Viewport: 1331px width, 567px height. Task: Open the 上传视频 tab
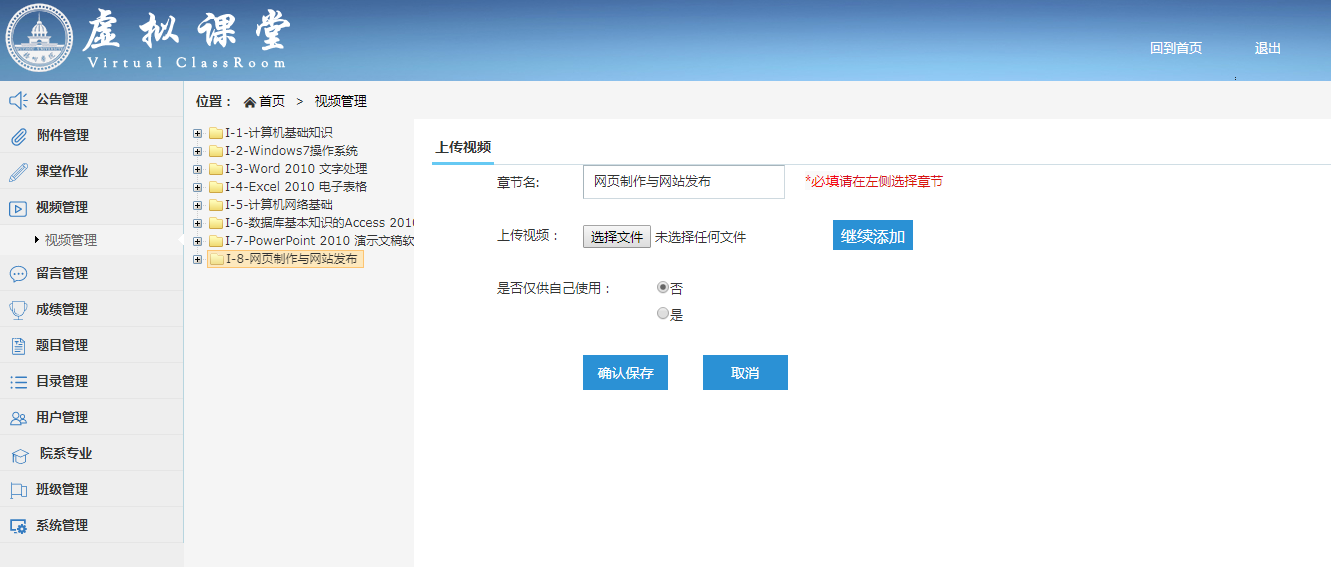tap(463, 147)
